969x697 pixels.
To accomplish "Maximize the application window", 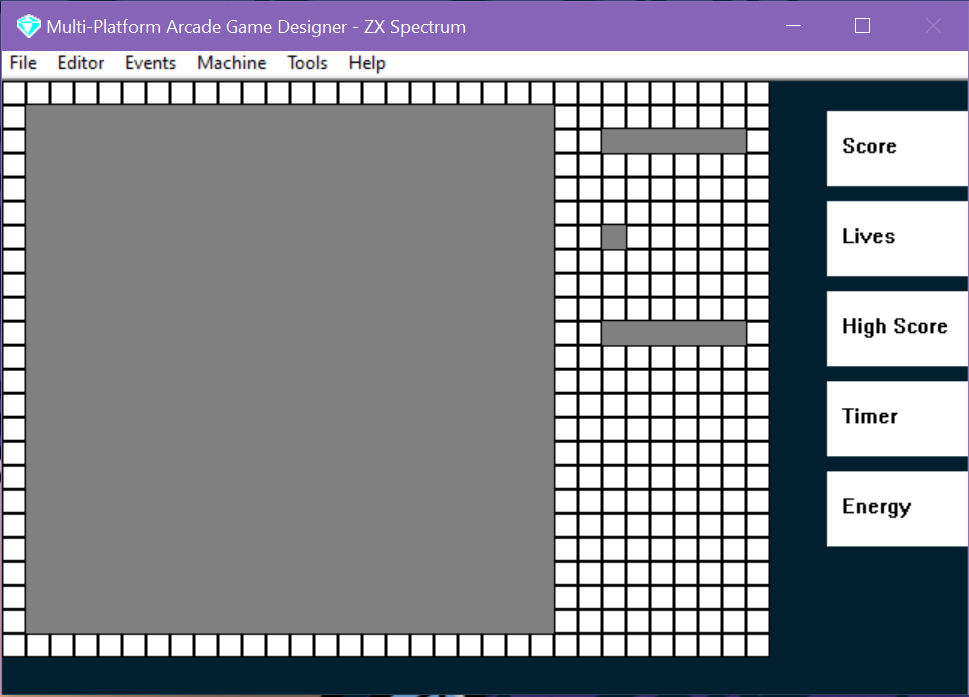I will [x=863, y=25].
